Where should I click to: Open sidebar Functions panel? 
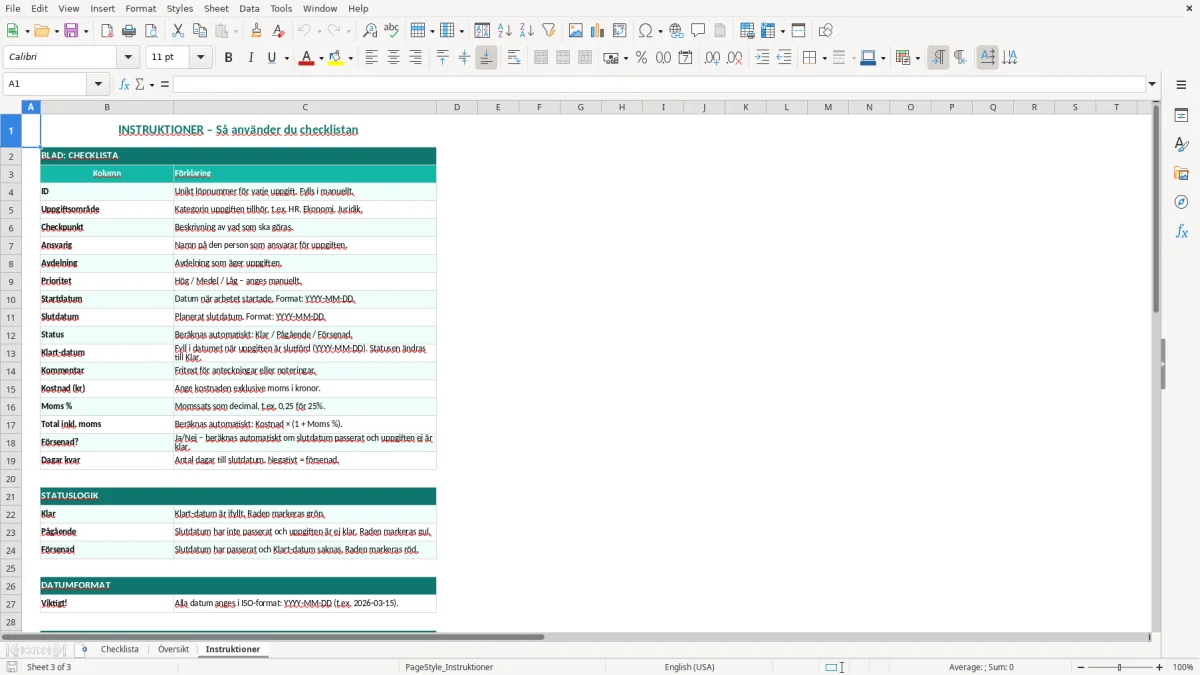(1181, 232)
